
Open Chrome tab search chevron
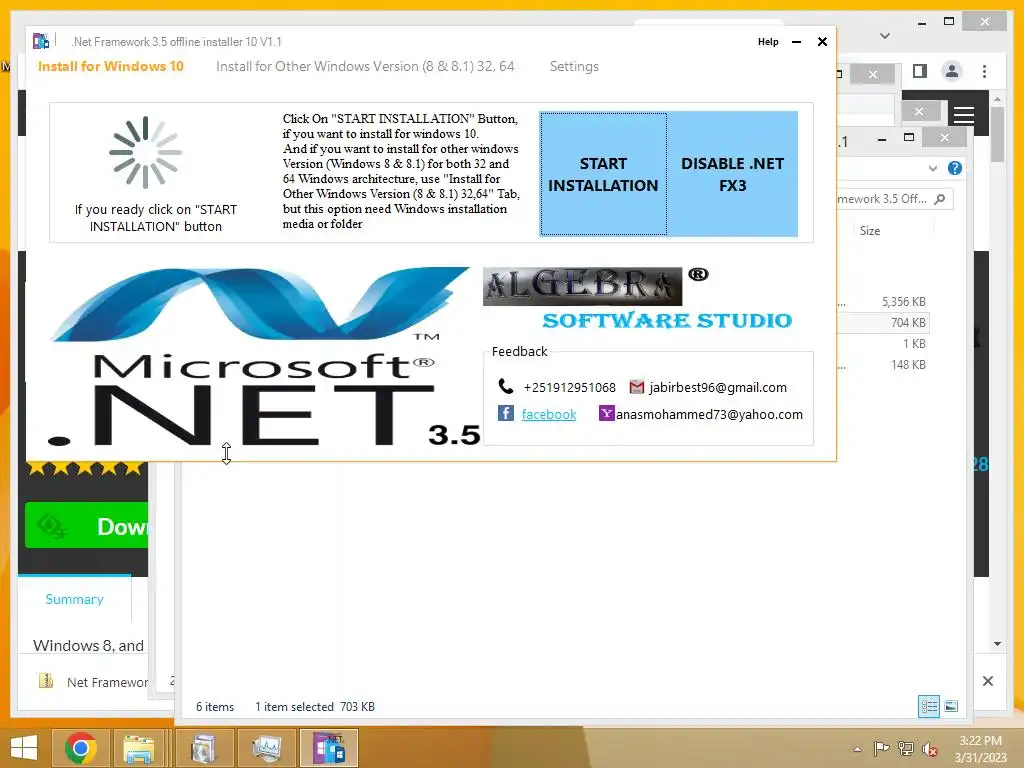point(884,36)
